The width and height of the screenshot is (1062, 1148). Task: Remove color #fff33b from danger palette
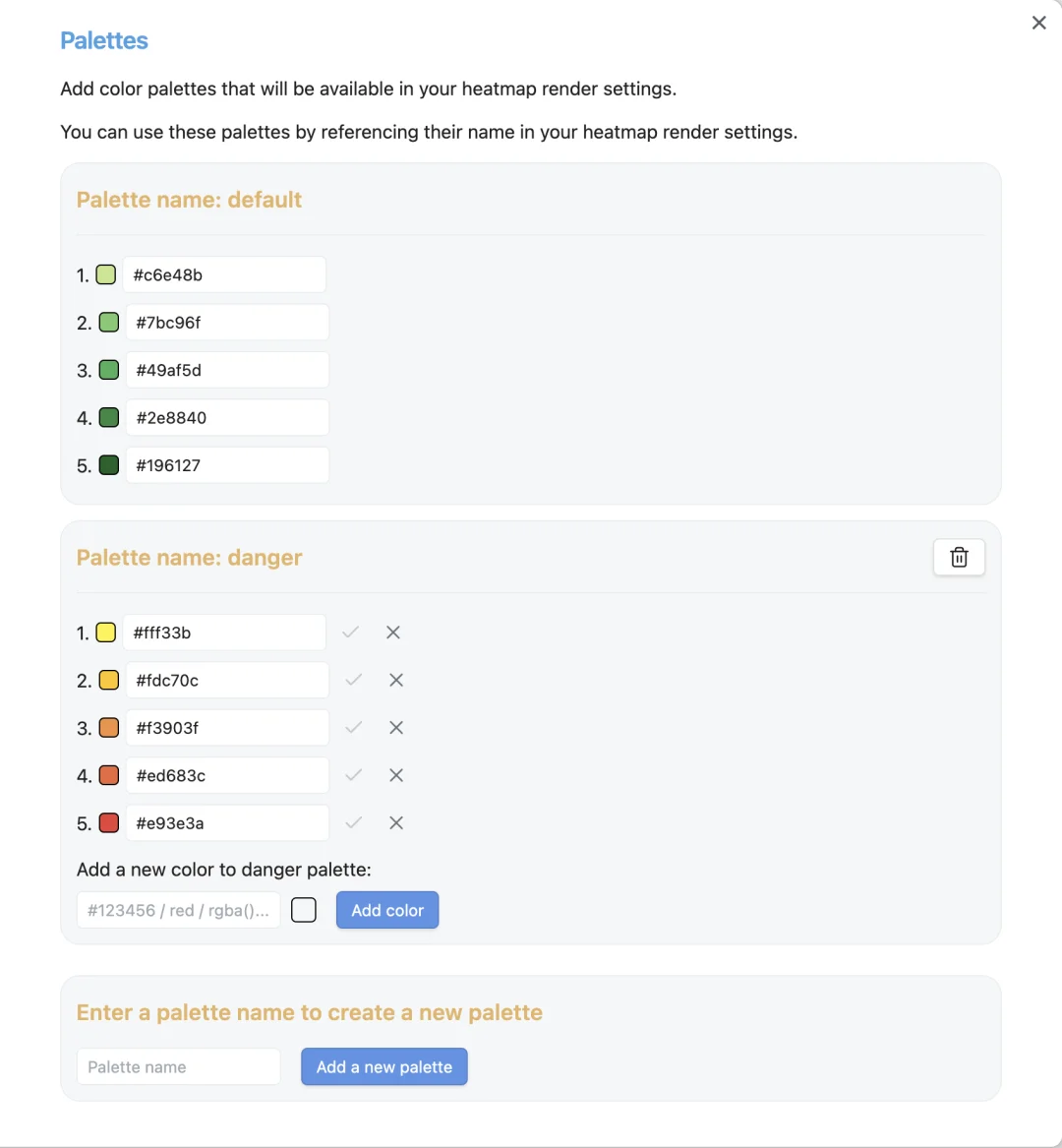tap(393, 633)
